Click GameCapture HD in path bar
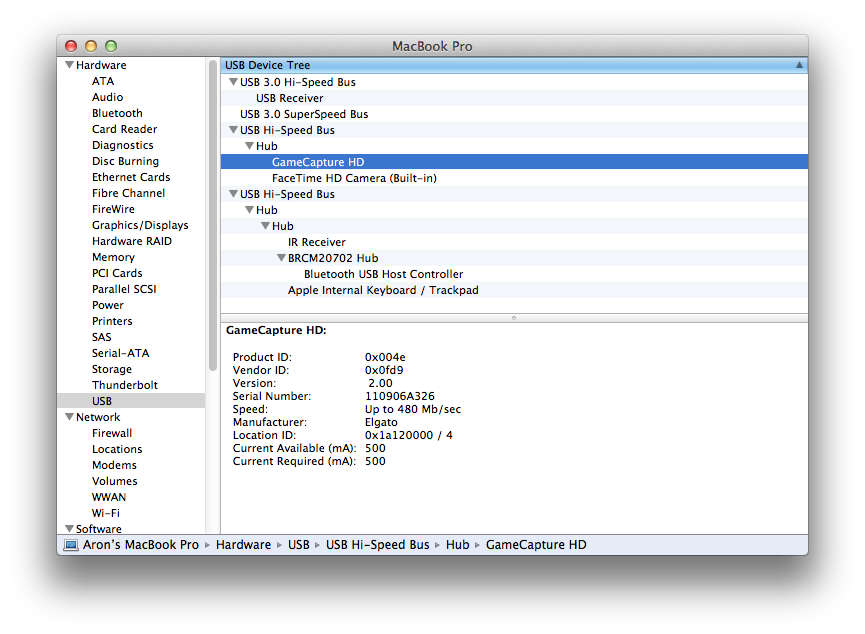The image size is (865, 634). 536,545
